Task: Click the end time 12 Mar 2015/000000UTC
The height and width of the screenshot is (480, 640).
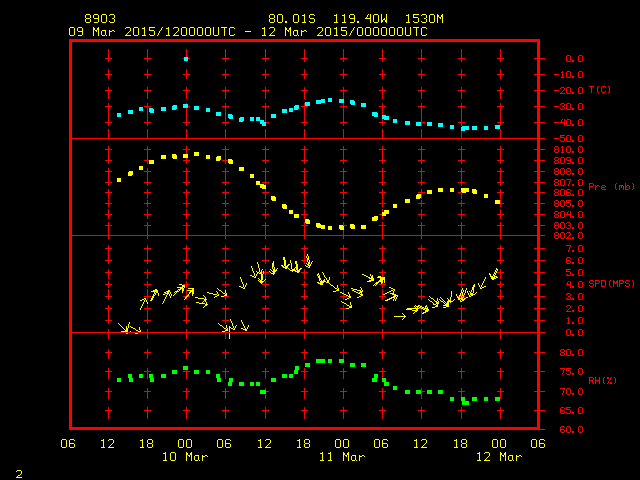Action: pos(344,32)
